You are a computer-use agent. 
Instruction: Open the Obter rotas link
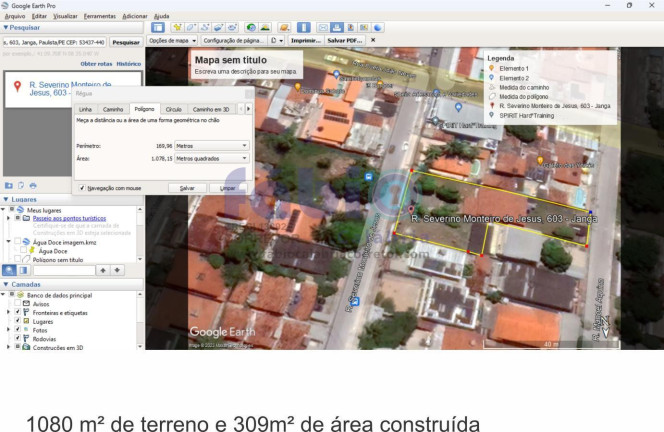(x=96, y=64)
